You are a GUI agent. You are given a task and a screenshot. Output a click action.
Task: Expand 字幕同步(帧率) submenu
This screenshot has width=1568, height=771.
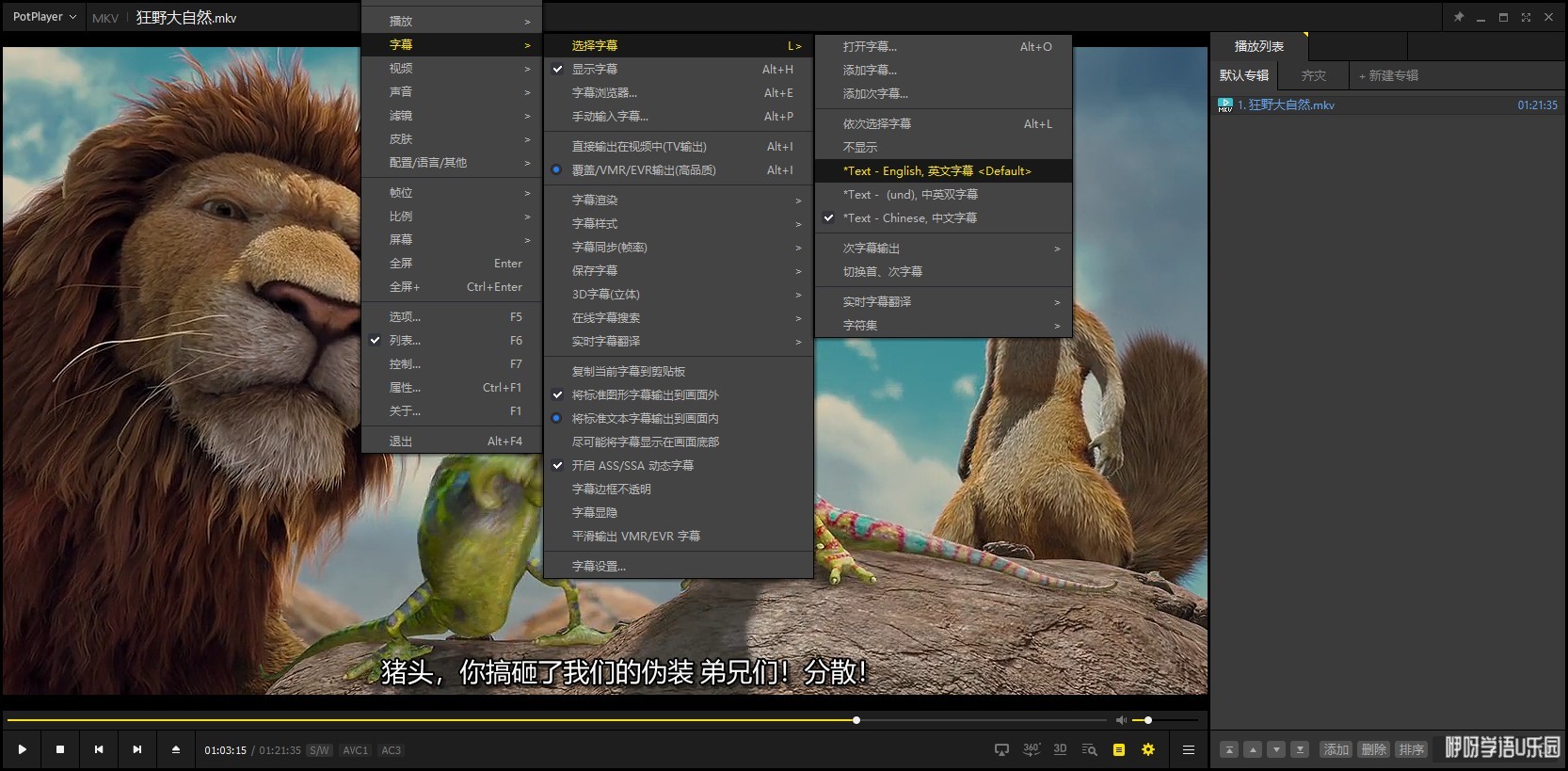678,247
